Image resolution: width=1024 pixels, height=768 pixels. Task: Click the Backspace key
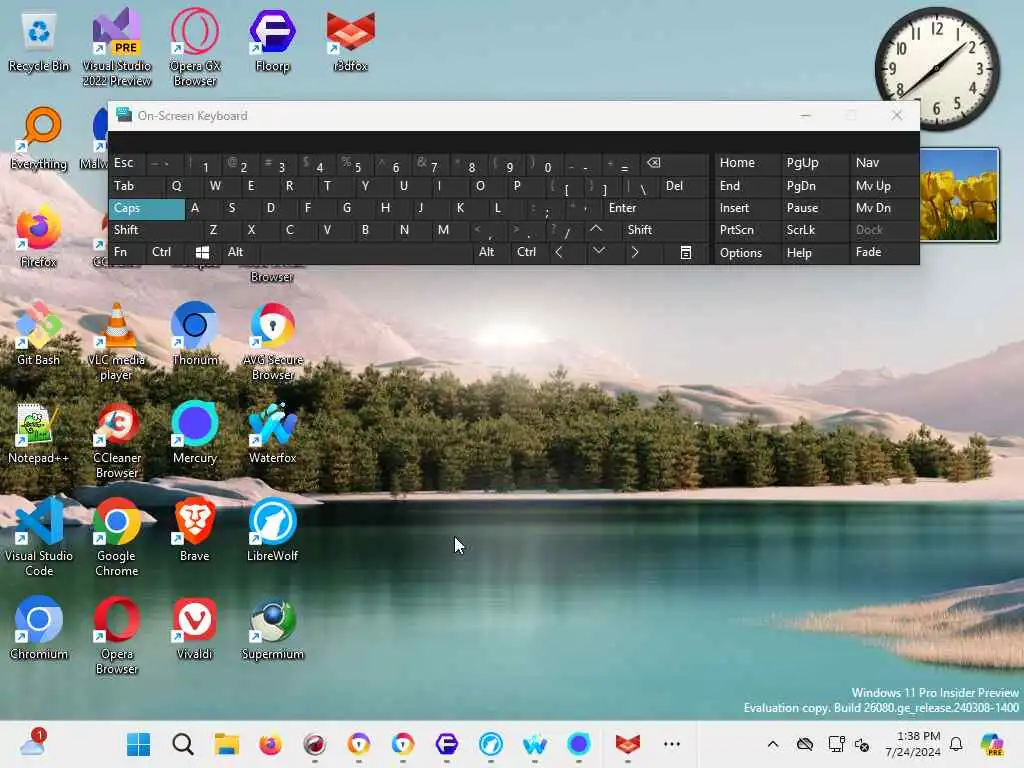coord(673,163)
